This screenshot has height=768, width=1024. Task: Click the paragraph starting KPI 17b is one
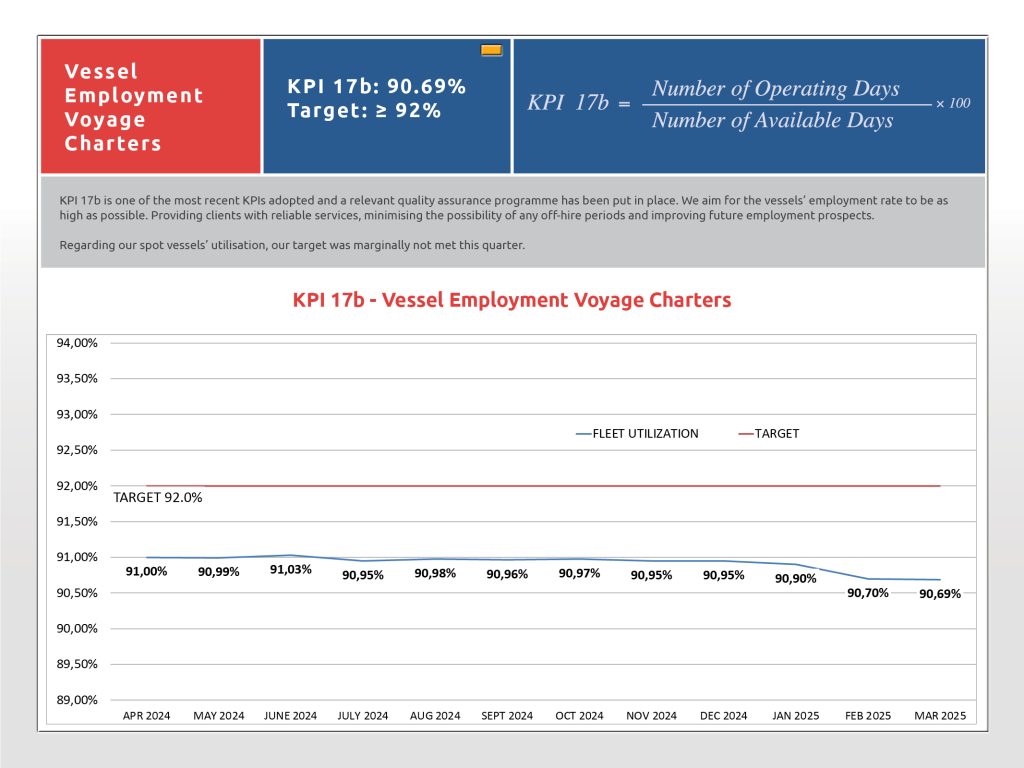coord(504,208)
